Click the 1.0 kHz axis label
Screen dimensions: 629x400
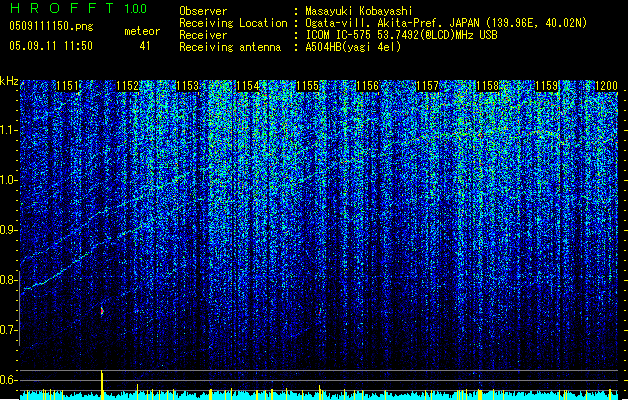(9, 180)
